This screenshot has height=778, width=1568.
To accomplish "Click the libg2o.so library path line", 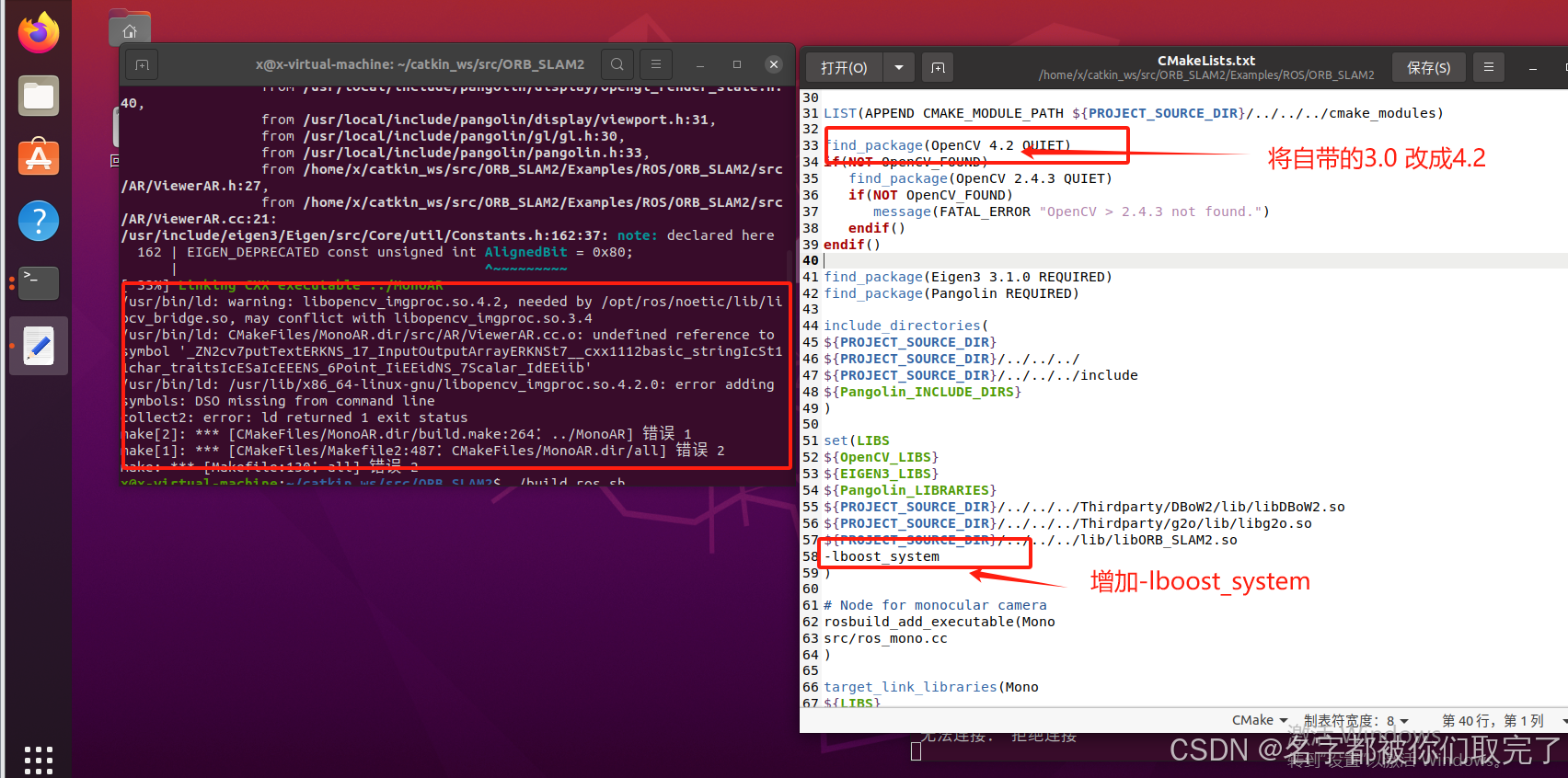I will (x=1067, y=523).
